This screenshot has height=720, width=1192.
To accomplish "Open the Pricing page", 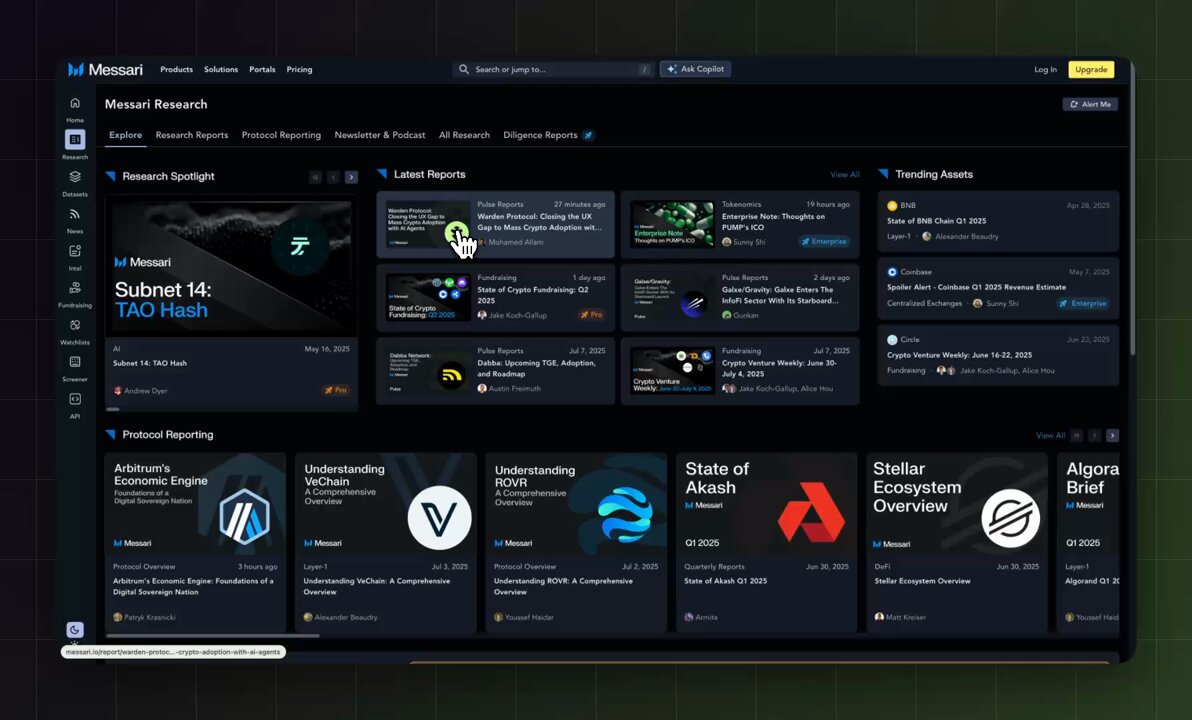I will click(x=300, y=69).
